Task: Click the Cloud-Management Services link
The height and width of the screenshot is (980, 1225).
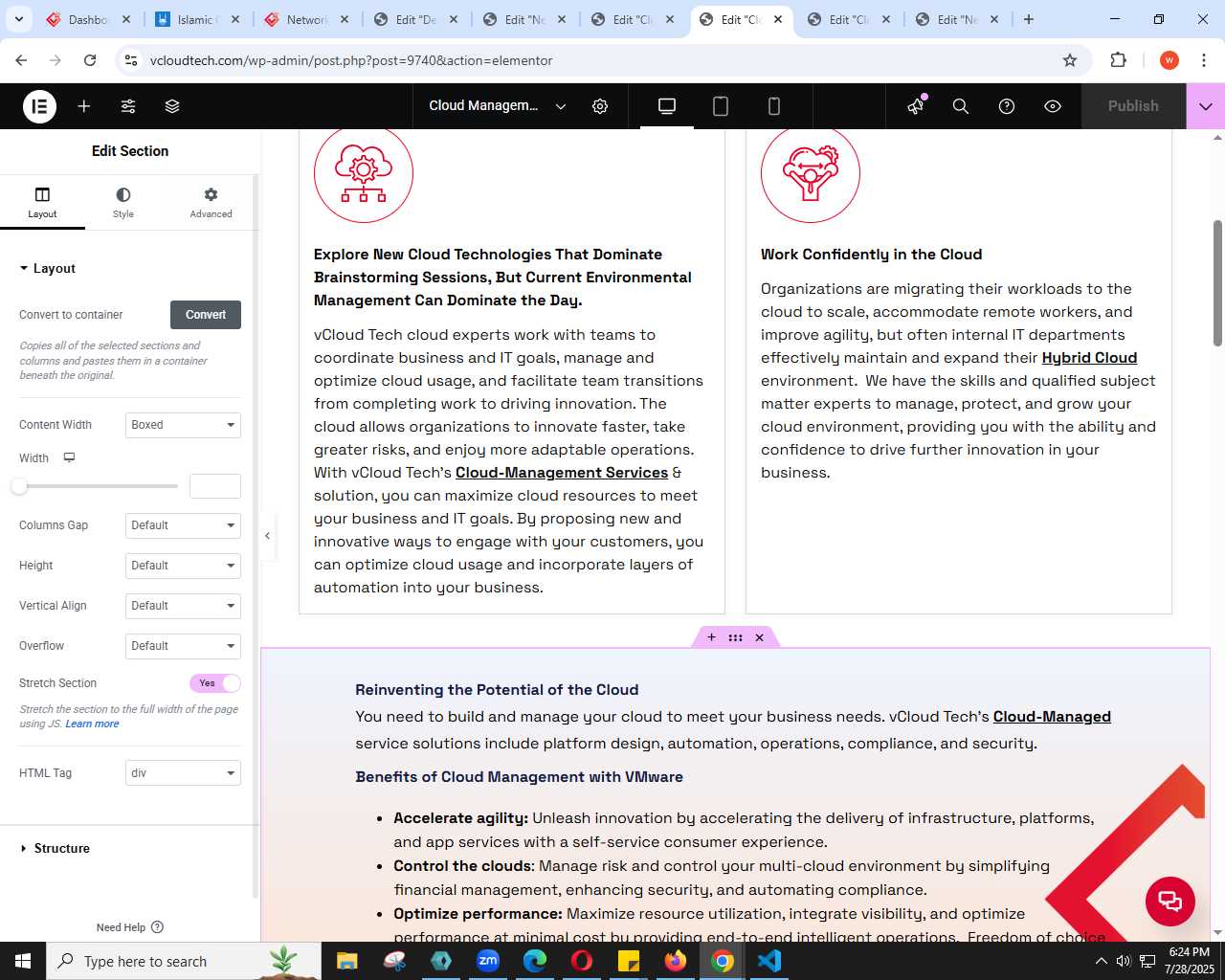Action: click(x=562, y=473)
